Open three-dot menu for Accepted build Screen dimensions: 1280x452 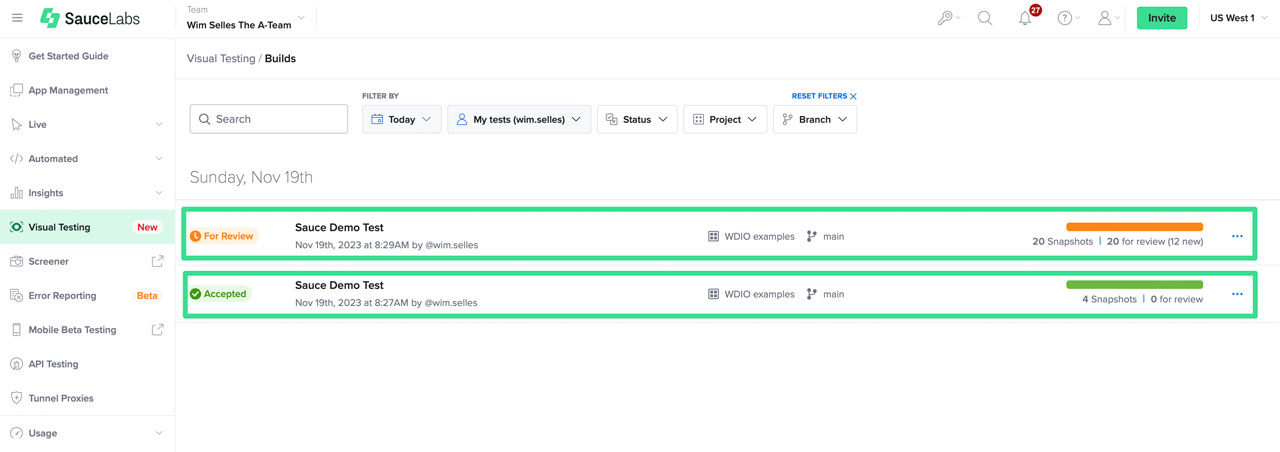[x=1237, y=295]
